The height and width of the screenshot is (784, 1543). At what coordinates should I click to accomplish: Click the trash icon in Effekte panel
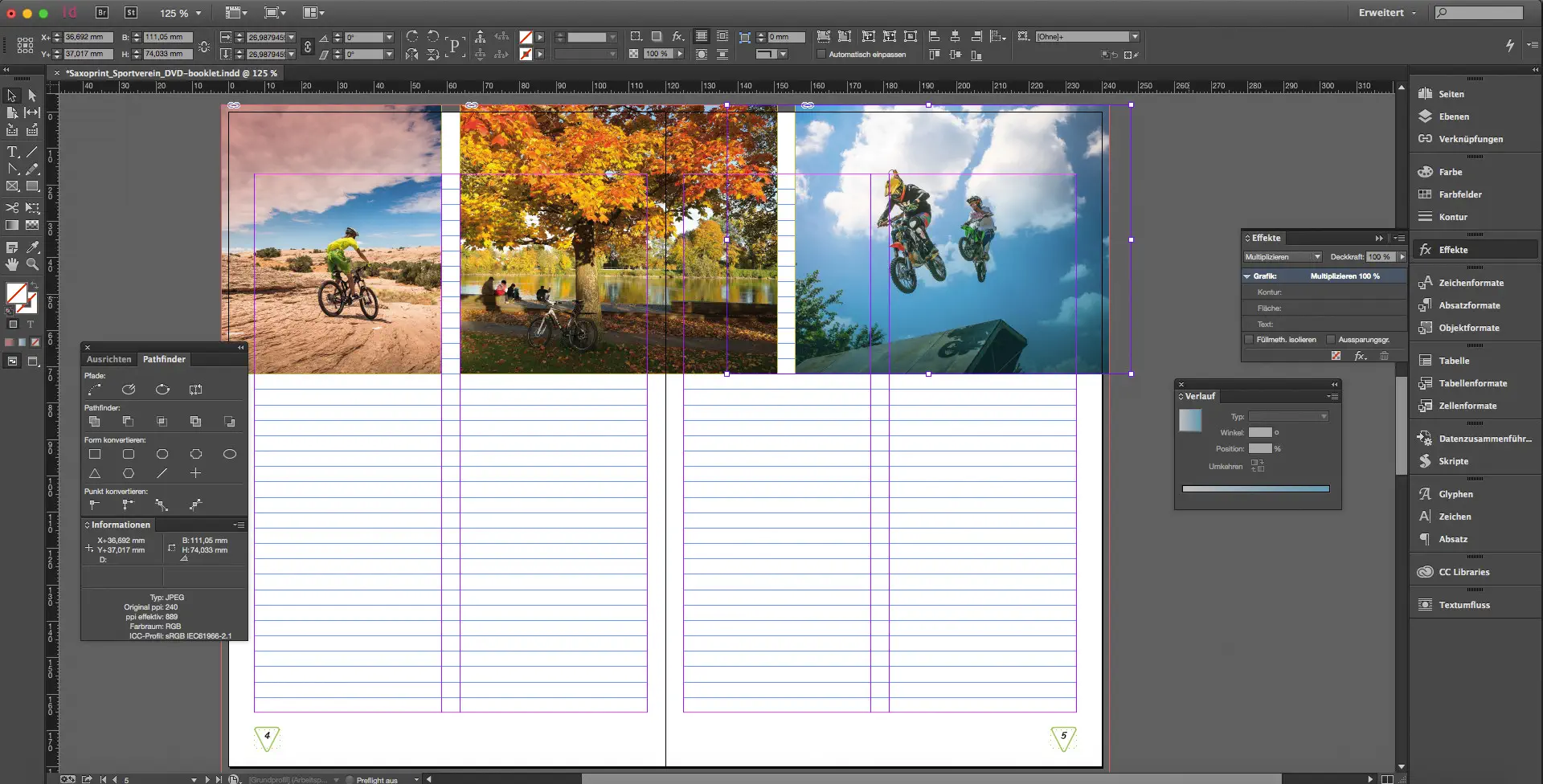(1384, 356)
